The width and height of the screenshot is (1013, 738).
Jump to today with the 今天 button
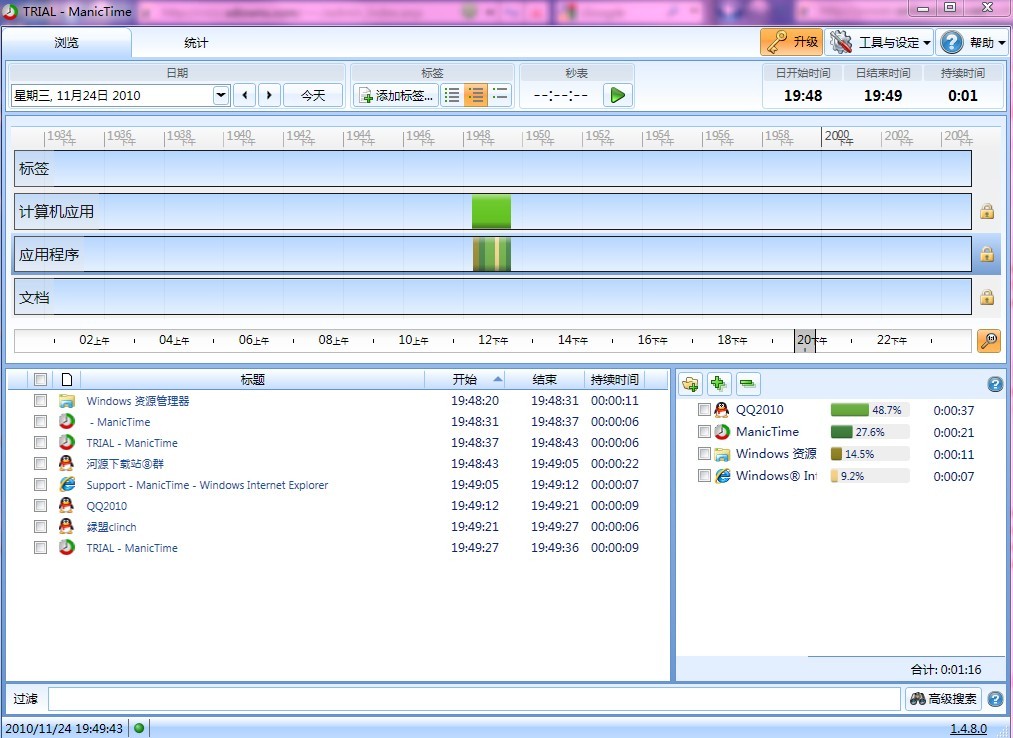click(x=313, y=96)
